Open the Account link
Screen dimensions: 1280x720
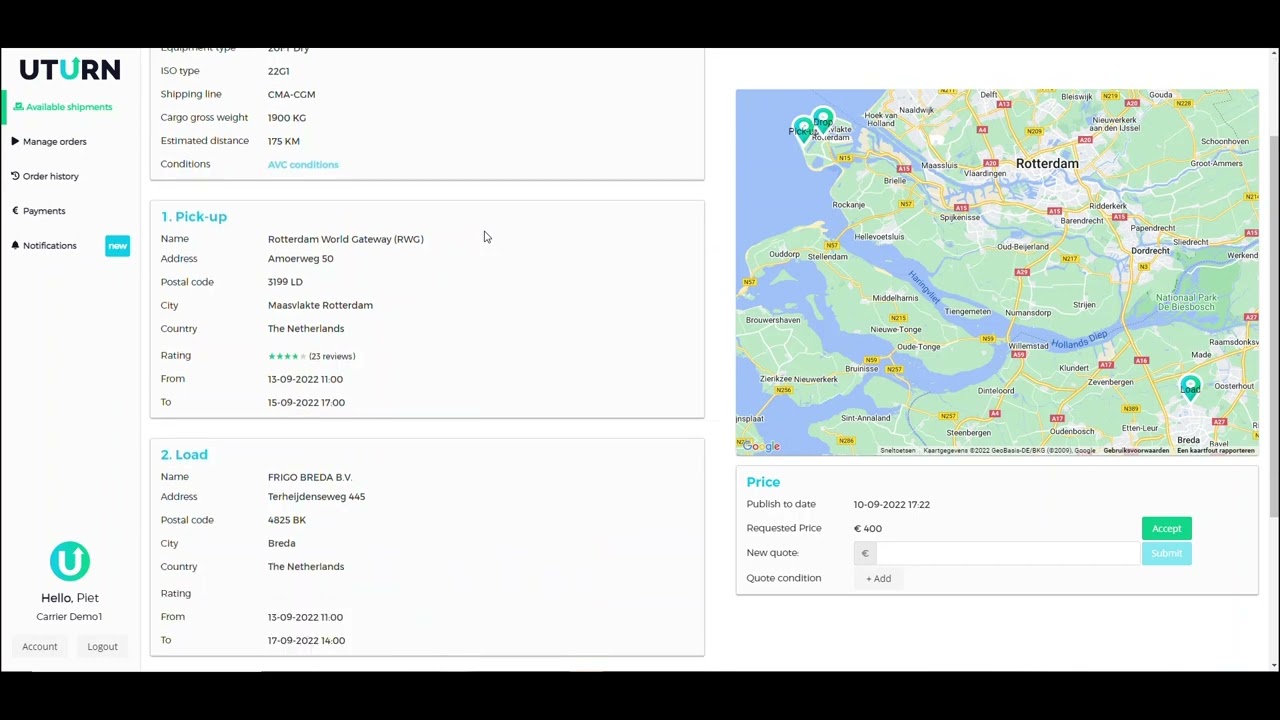click(40, 647)
